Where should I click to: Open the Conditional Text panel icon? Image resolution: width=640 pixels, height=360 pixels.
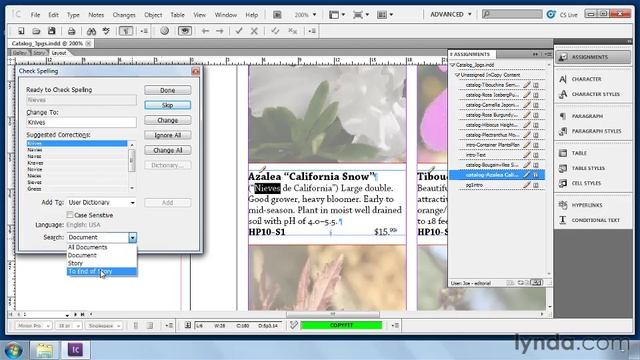click(563, 220)
